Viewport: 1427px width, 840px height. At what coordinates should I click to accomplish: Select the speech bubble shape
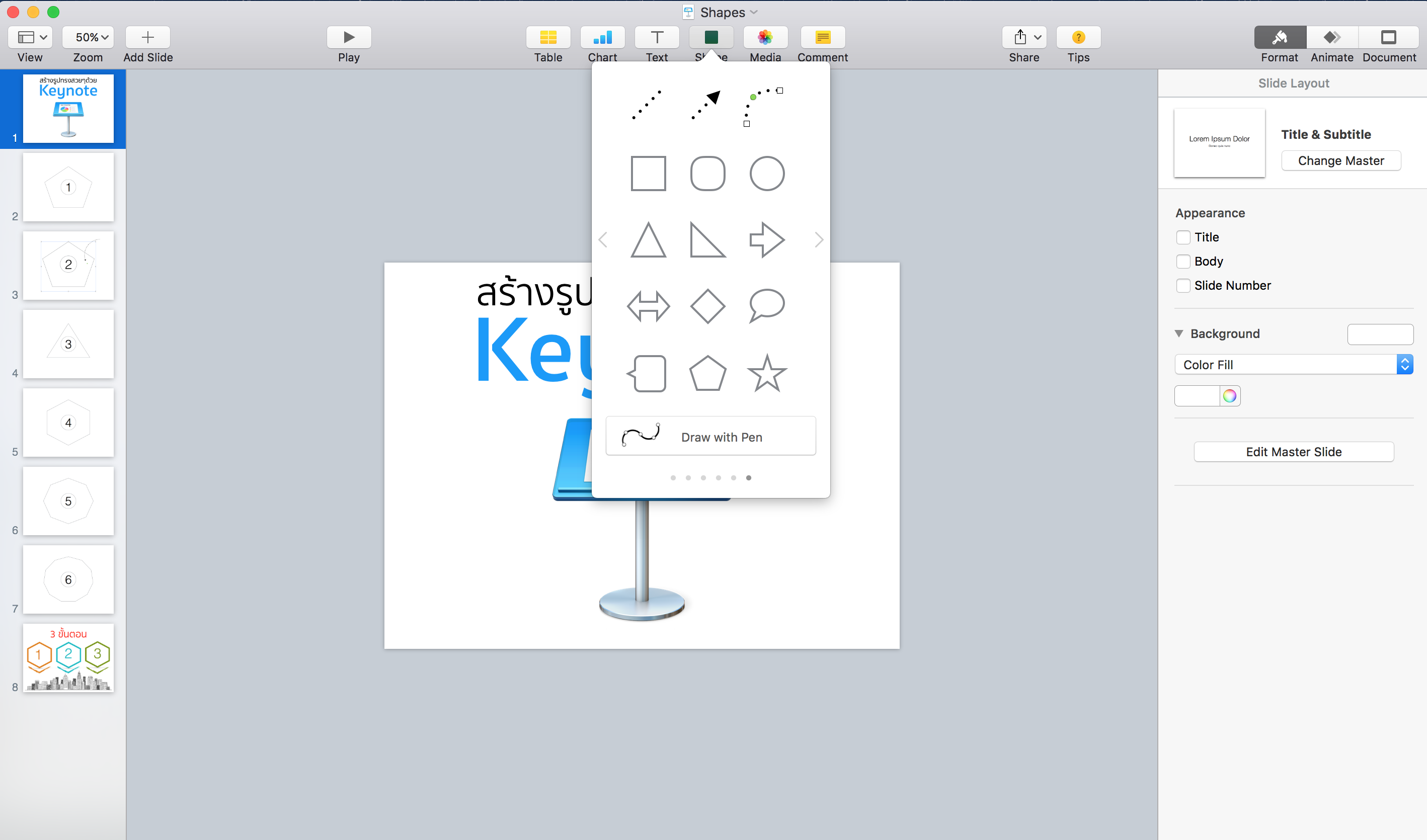click(766, 306)
